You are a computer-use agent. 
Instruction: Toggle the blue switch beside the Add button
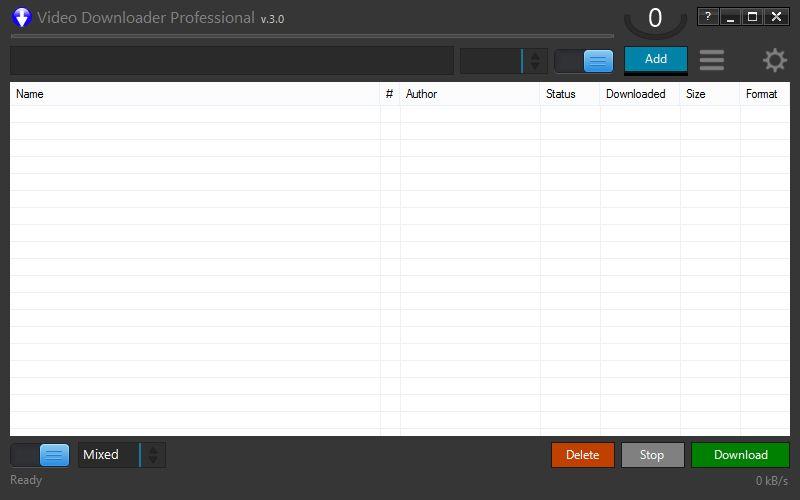[584, 61]
